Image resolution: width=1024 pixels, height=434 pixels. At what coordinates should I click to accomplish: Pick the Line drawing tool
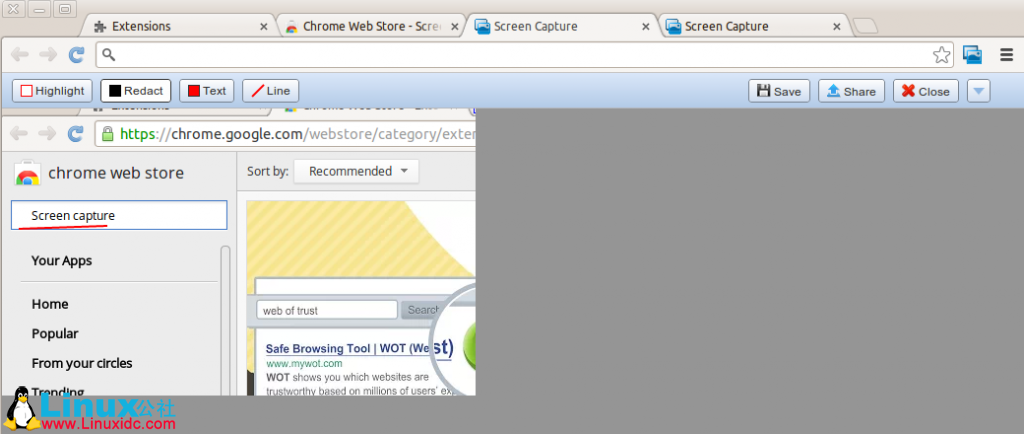point(270,91)
